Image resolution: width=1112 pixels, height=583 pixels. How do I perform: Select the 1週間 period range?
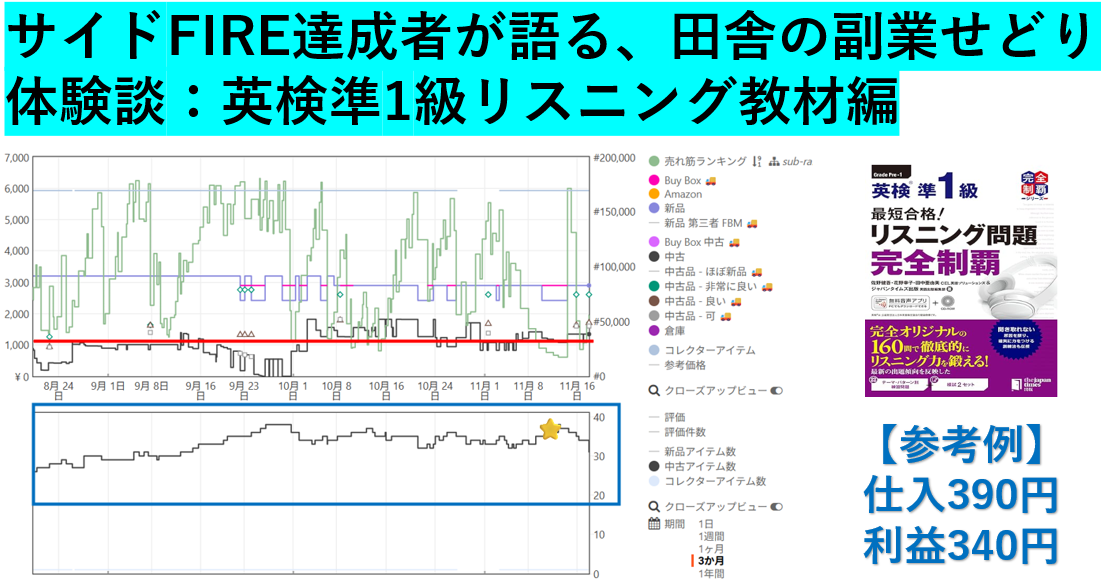click(x=712, y=538)
